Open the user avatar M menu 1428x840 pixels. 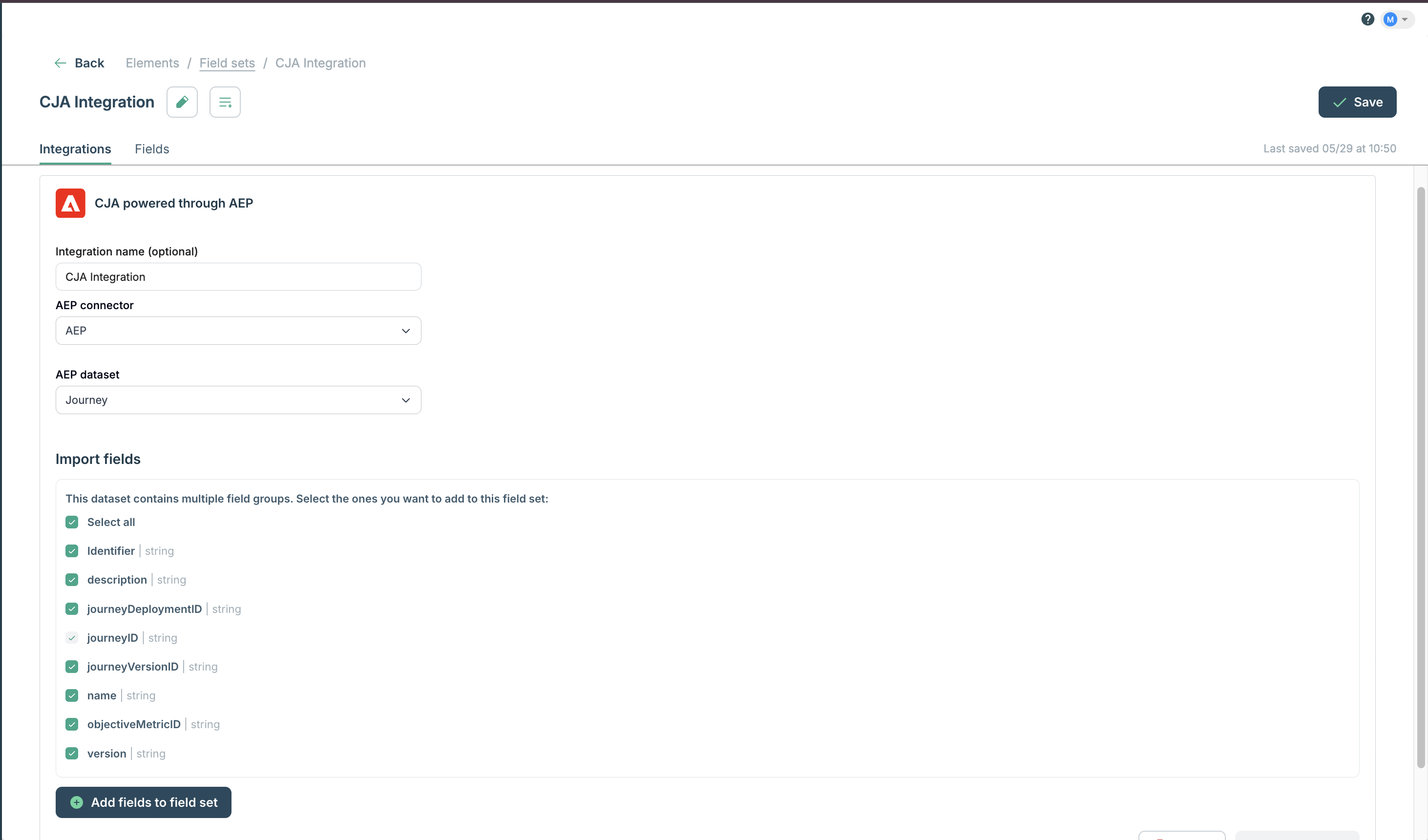1397,19
